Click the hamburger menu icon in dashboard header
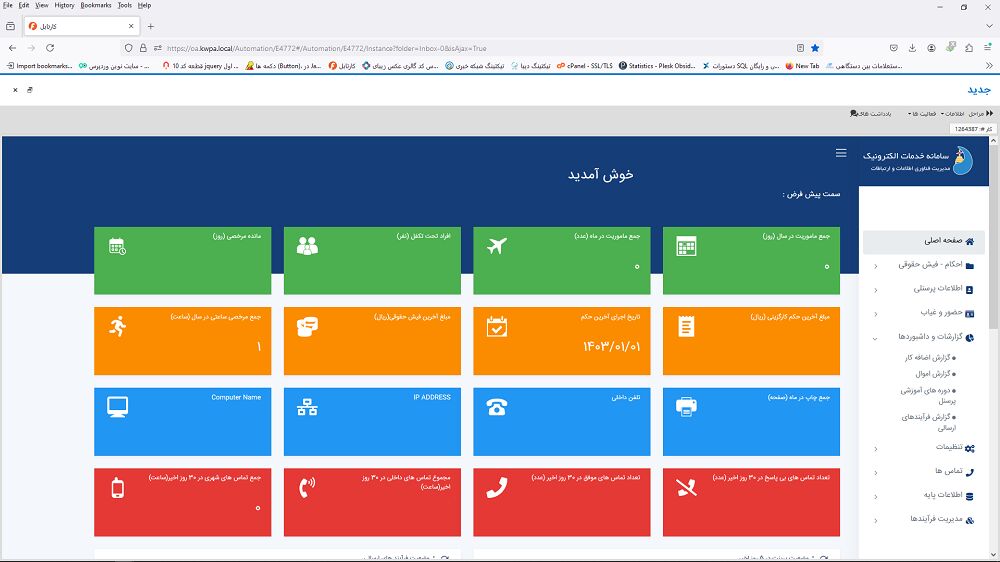Screen dimensions: 1000x562 click(841, 153)
